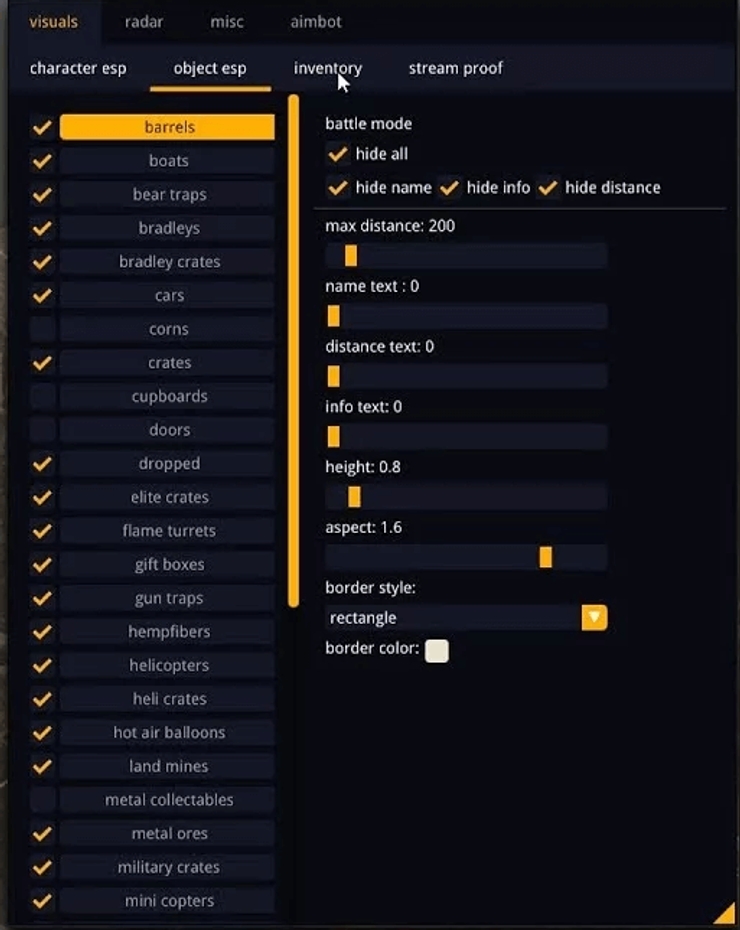This screenshot has width=740, height=930.
Task: Switch to the misc tab
Action: 227,21
